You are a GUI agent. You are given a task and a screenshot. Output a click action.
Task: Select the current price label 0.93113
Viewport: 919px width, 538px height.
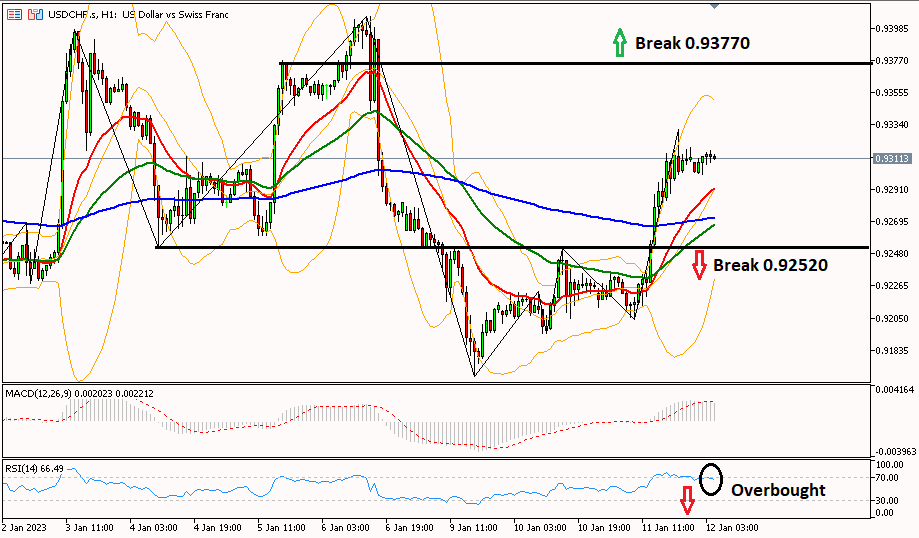892,158
